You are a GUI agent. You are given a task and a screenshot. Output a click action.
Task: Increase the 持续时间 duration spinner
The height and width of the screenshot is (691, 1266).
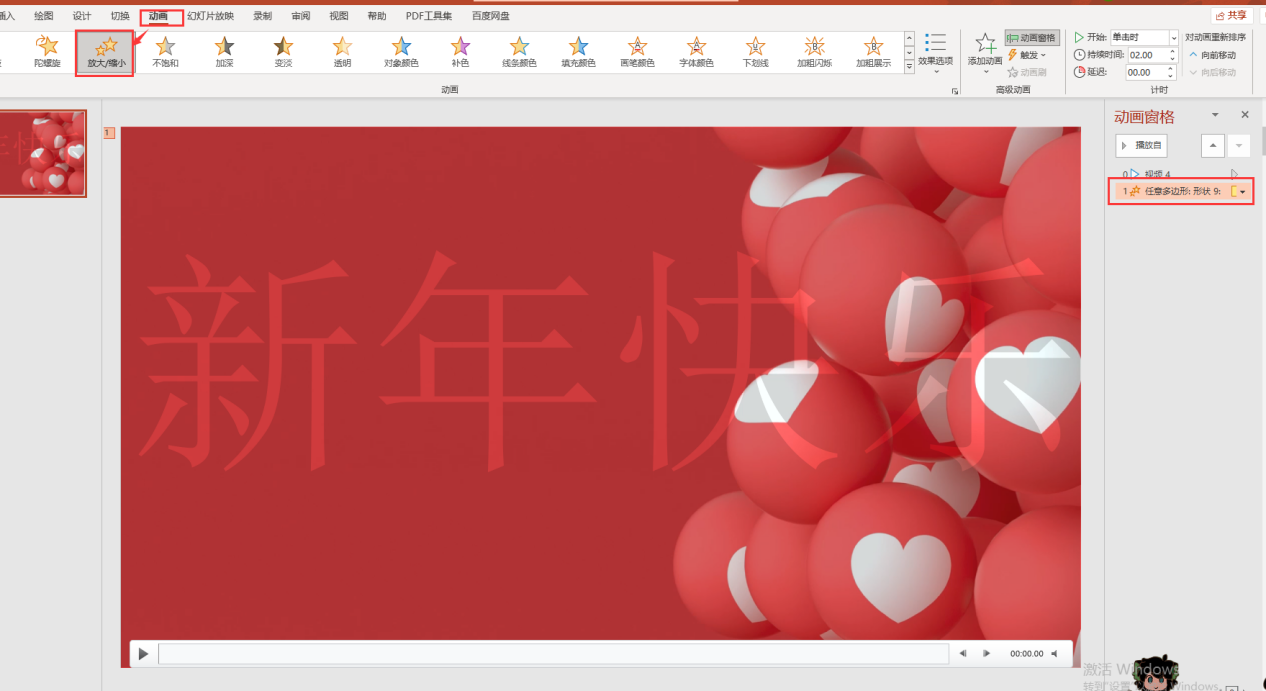(x=1172, y=51)
